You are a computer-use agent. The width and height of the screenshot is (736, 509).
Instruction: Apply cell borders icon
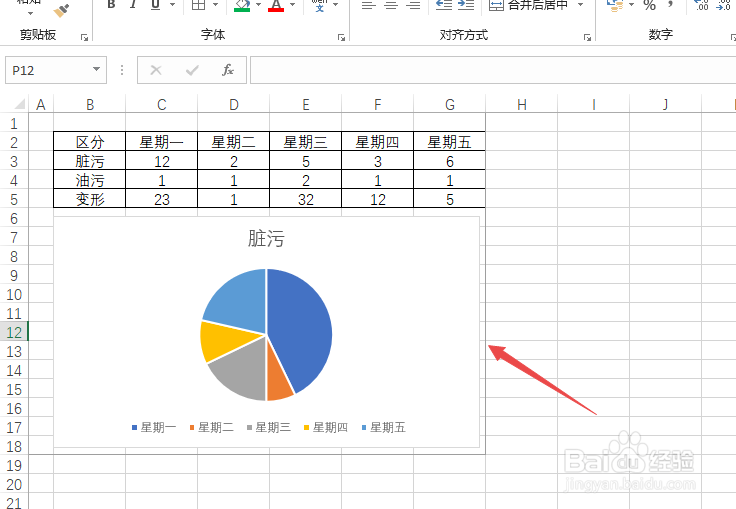pyautogui.click(x=199, y=5)
